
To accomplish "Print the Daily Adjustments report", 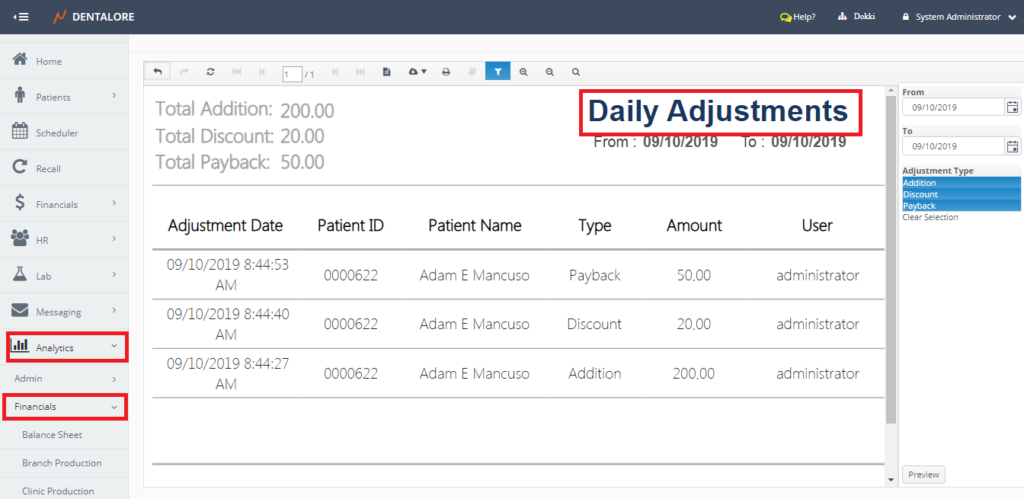I will coord(446,72).
